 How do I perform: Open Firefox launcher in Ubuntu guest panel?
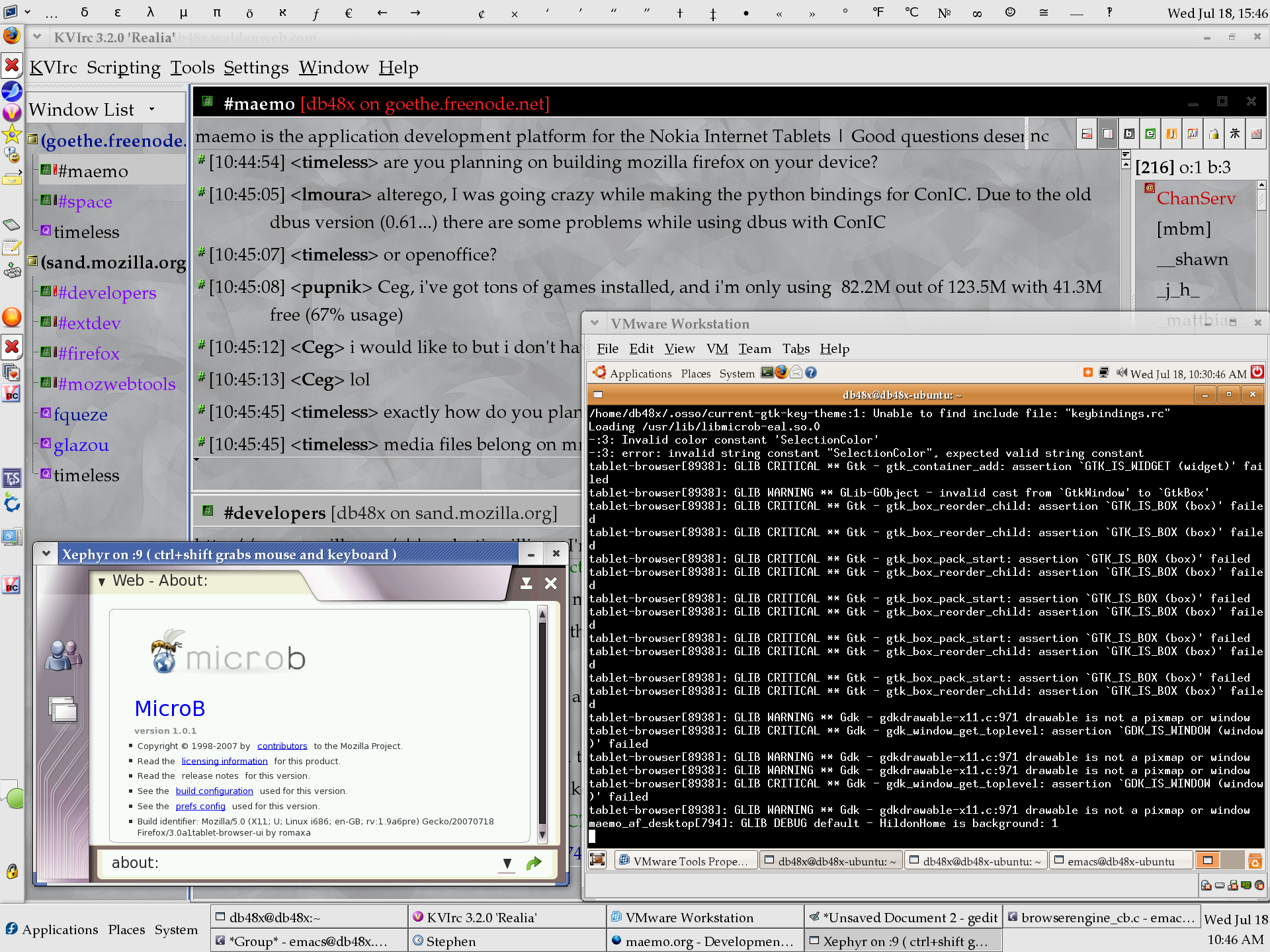pyautogui.click(x=782, y=373)
